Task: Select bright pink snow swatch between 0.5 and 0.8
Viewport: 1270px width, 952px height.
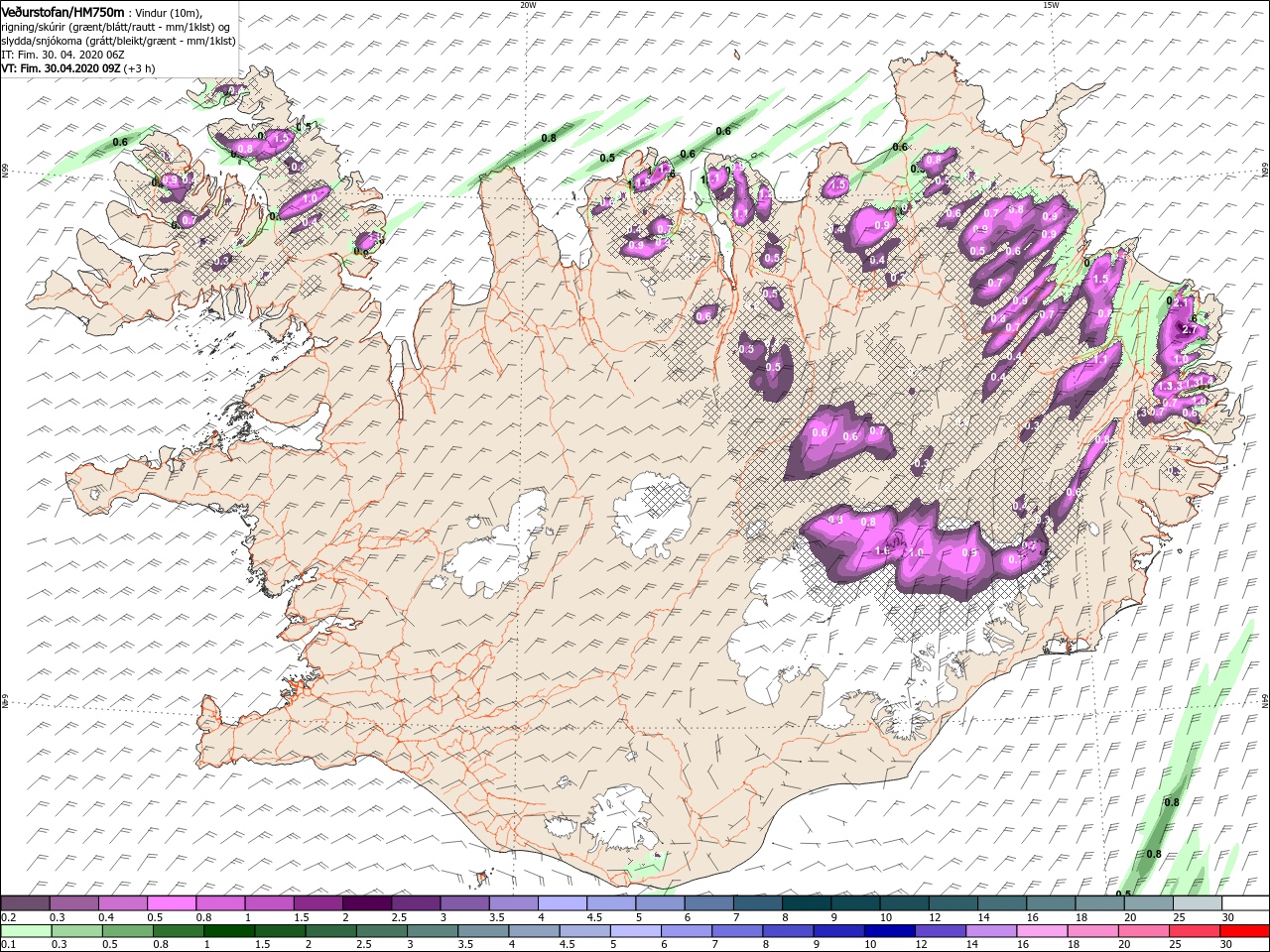Action: pos(172,903)
